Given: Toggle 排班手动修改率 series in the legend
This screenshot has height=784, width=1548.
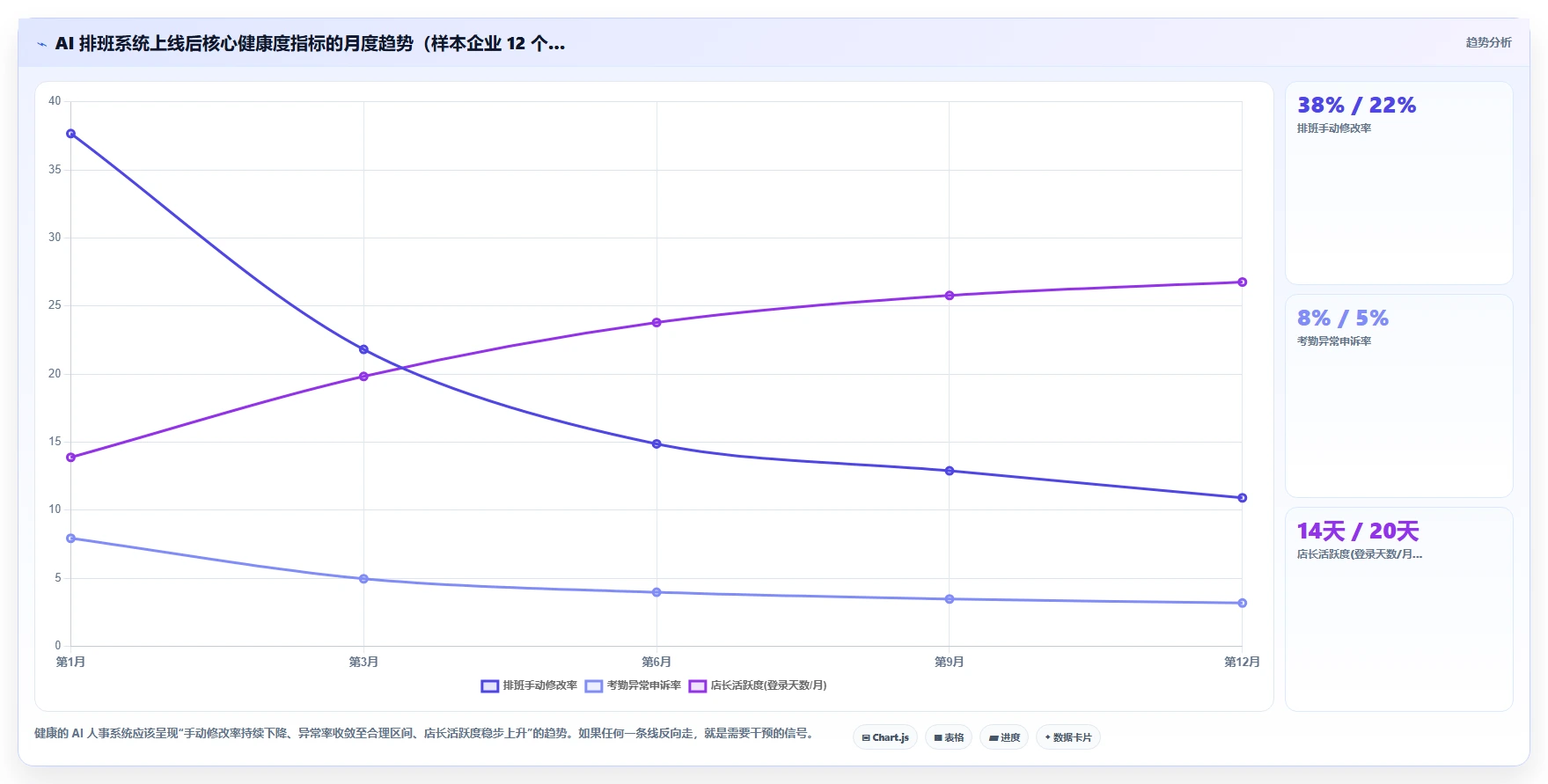Looking at the screenshot, I should (529, 685).
